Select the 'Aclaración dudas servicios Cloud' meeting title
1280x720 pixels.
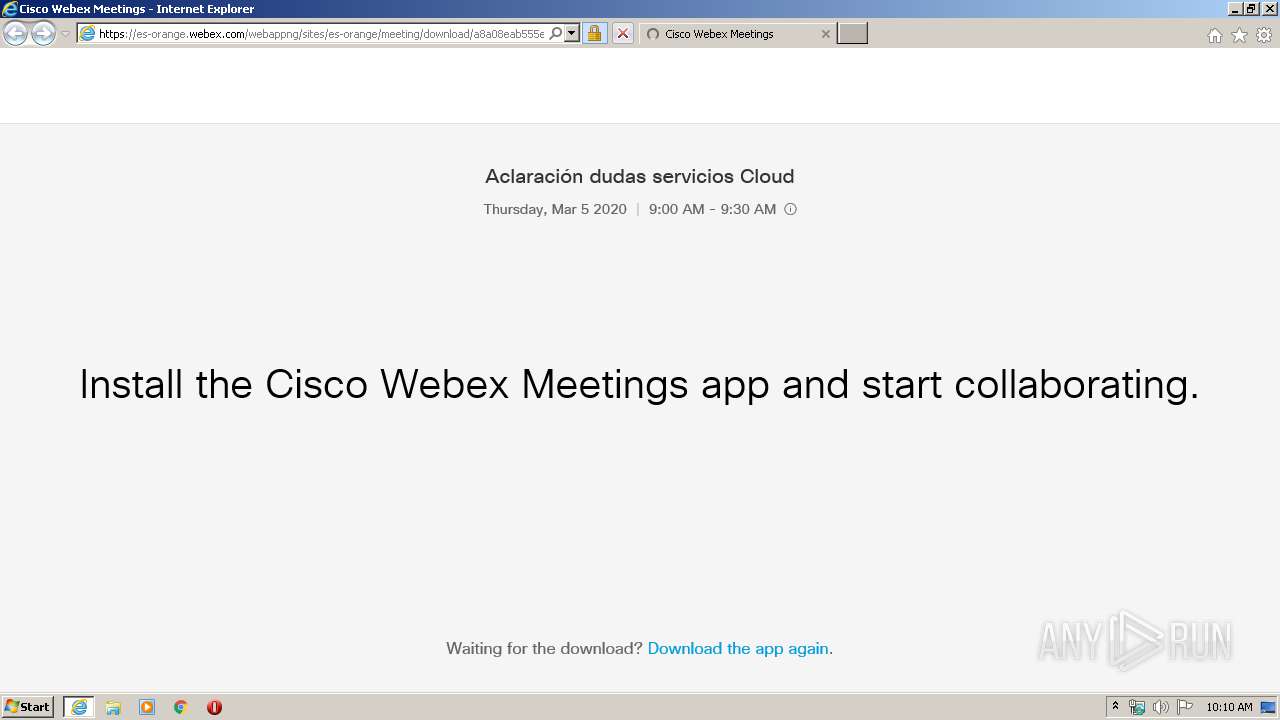click(x=640, y=176)
